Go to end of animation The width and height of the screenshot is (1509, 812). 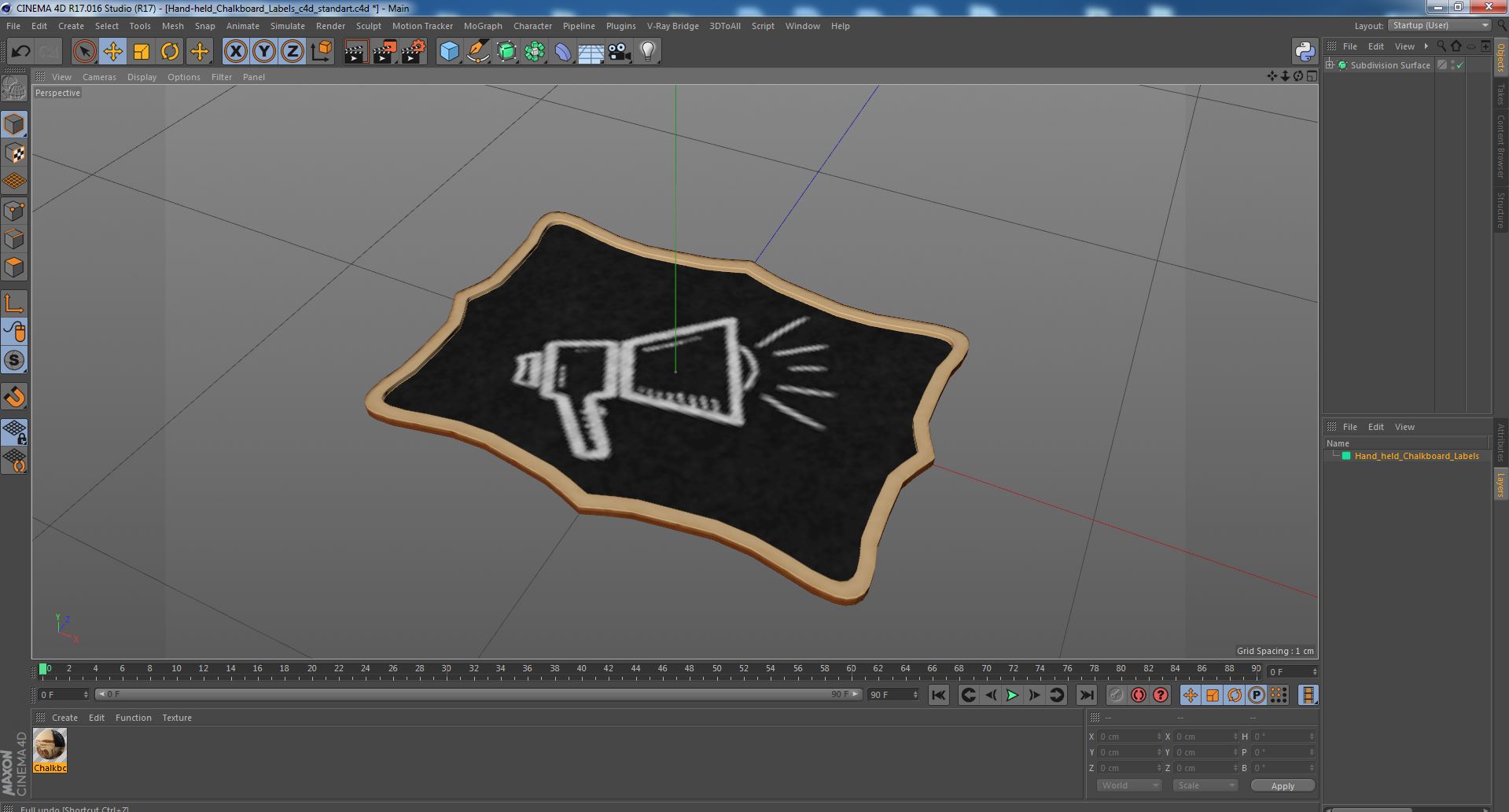tap(1087, 695)
